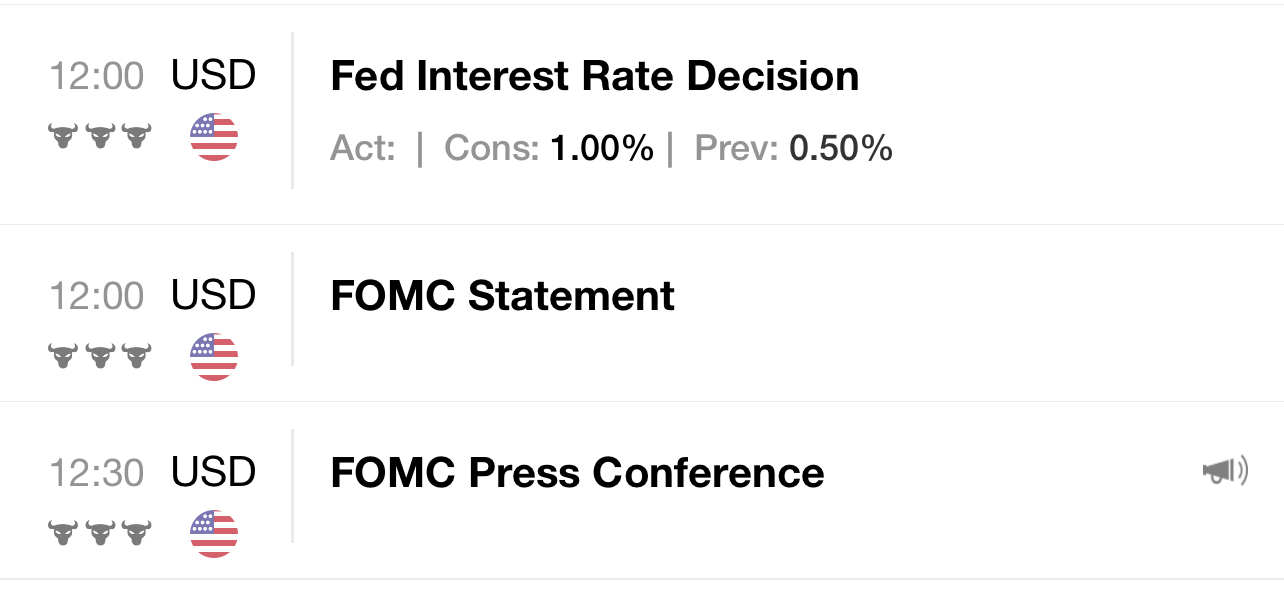Open the FOMC Statement event
Screen dimensions: 1284x593
(x=502, y=297)
